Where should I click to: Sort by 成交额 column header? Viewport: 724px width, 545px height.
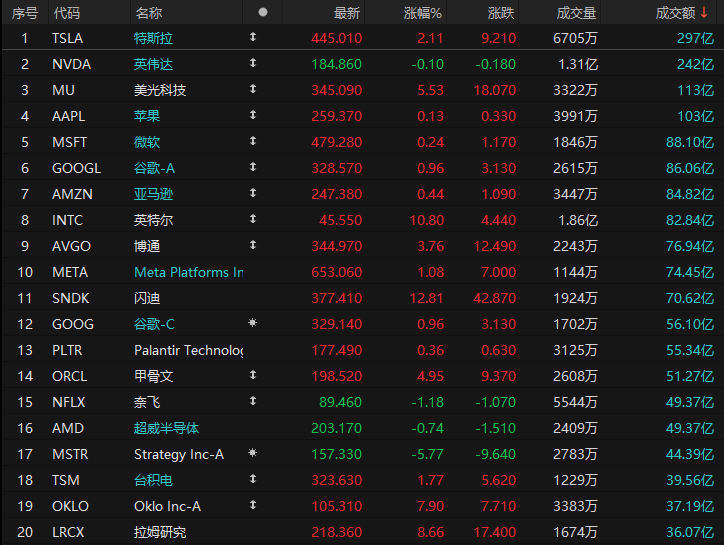point(675,13)
